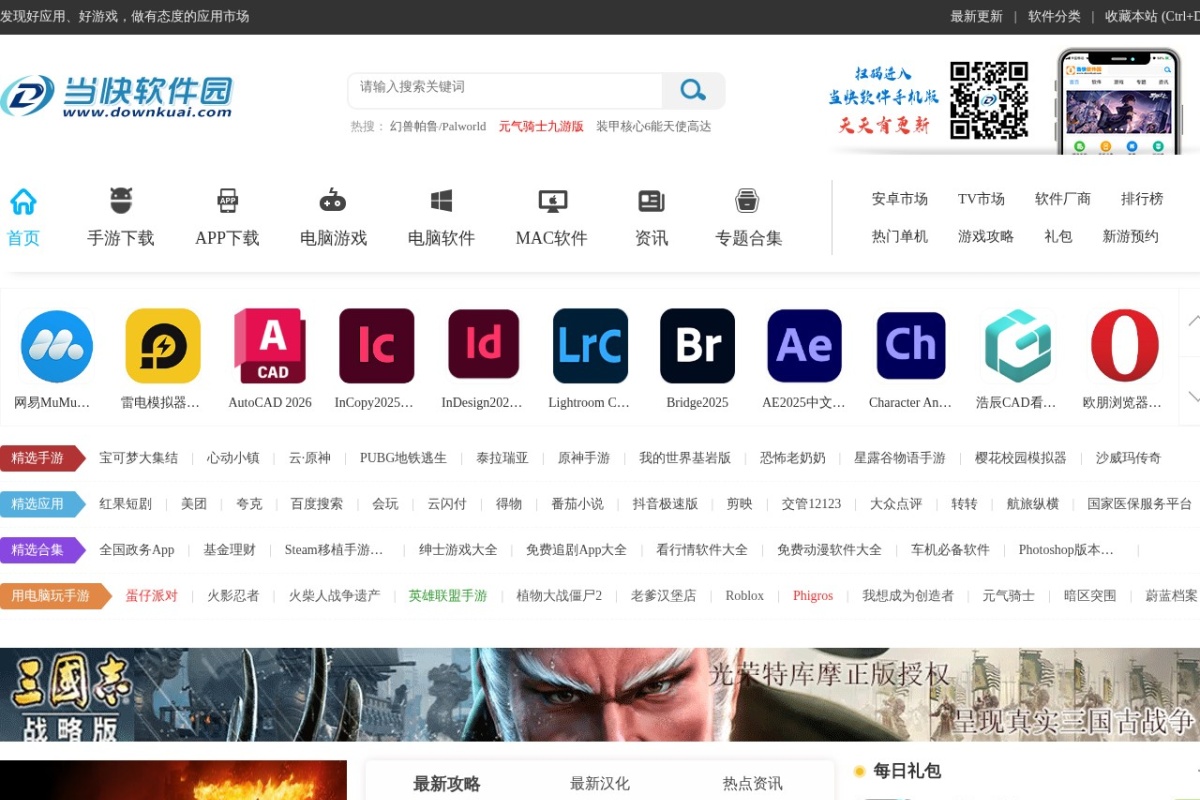Open 安卓市场 in the side navigation

[900, 199]
